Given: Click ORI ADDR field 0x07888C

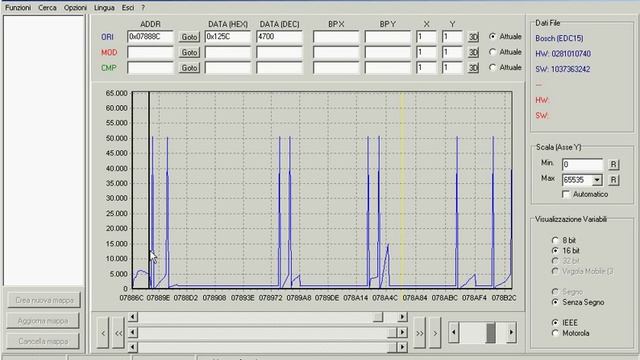Looking at the screenshot, I should (150, 37).
